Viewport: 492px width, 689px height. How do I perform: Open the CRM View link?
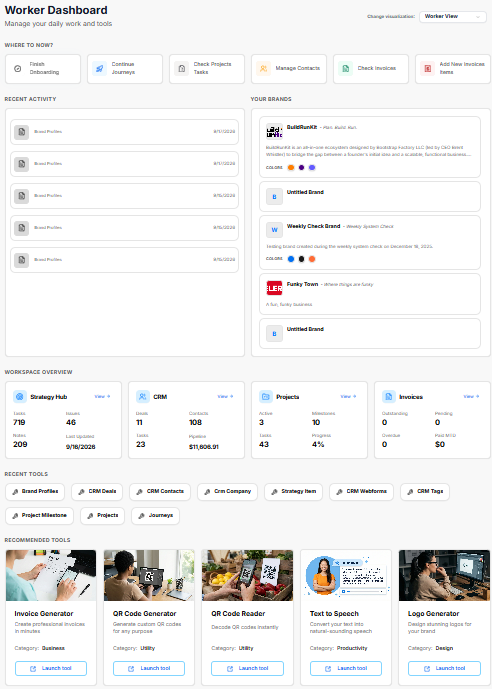point(225,396)
